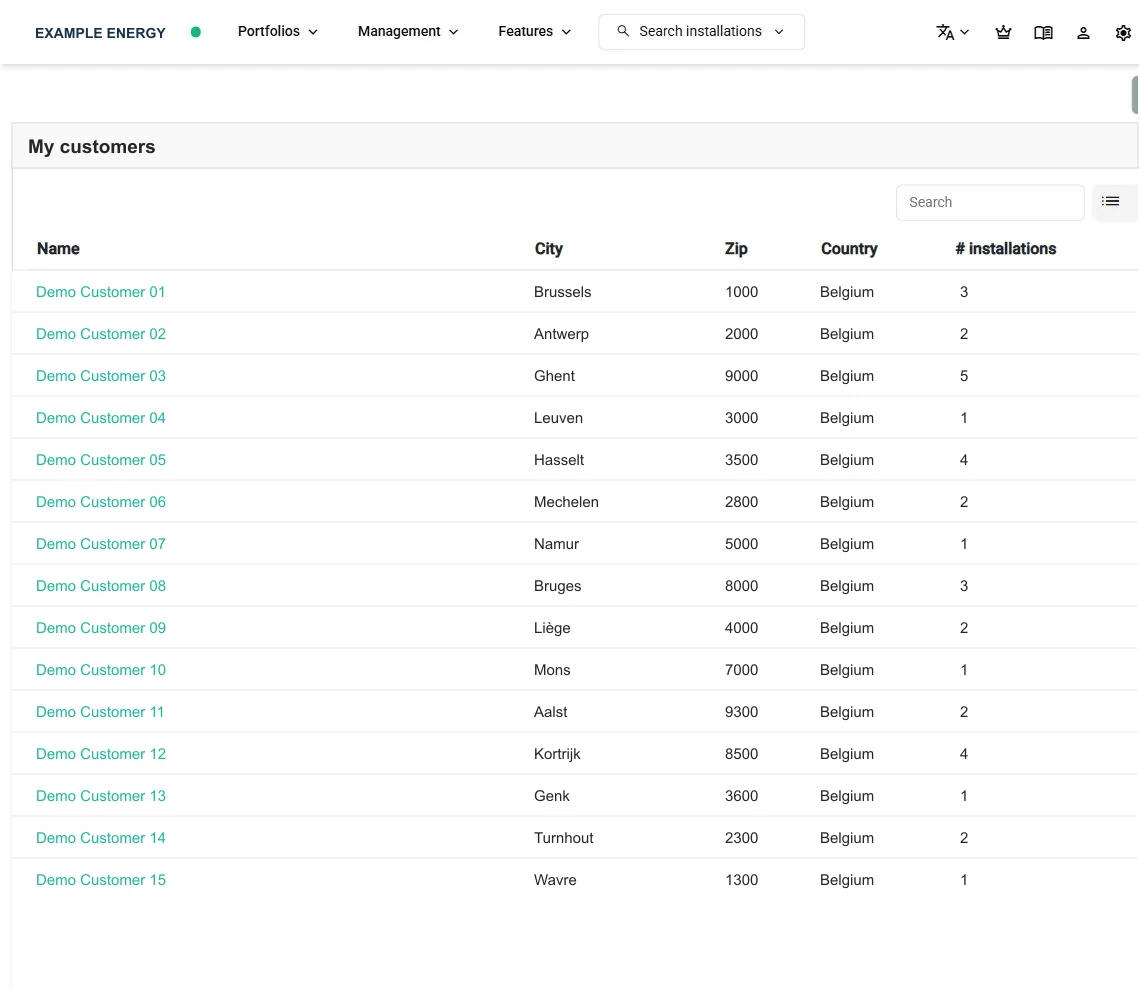This screenshot has height=990, width=1140.
Task: Open Demo Customer 05
Action: pyautogui.click(x=101, y=460)
